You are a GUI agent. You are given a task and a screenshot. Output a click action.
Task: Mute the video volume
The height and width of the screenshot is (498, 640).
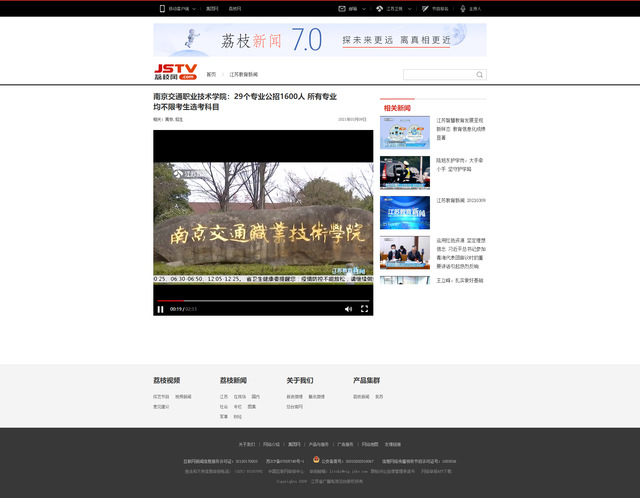(348, 309)
